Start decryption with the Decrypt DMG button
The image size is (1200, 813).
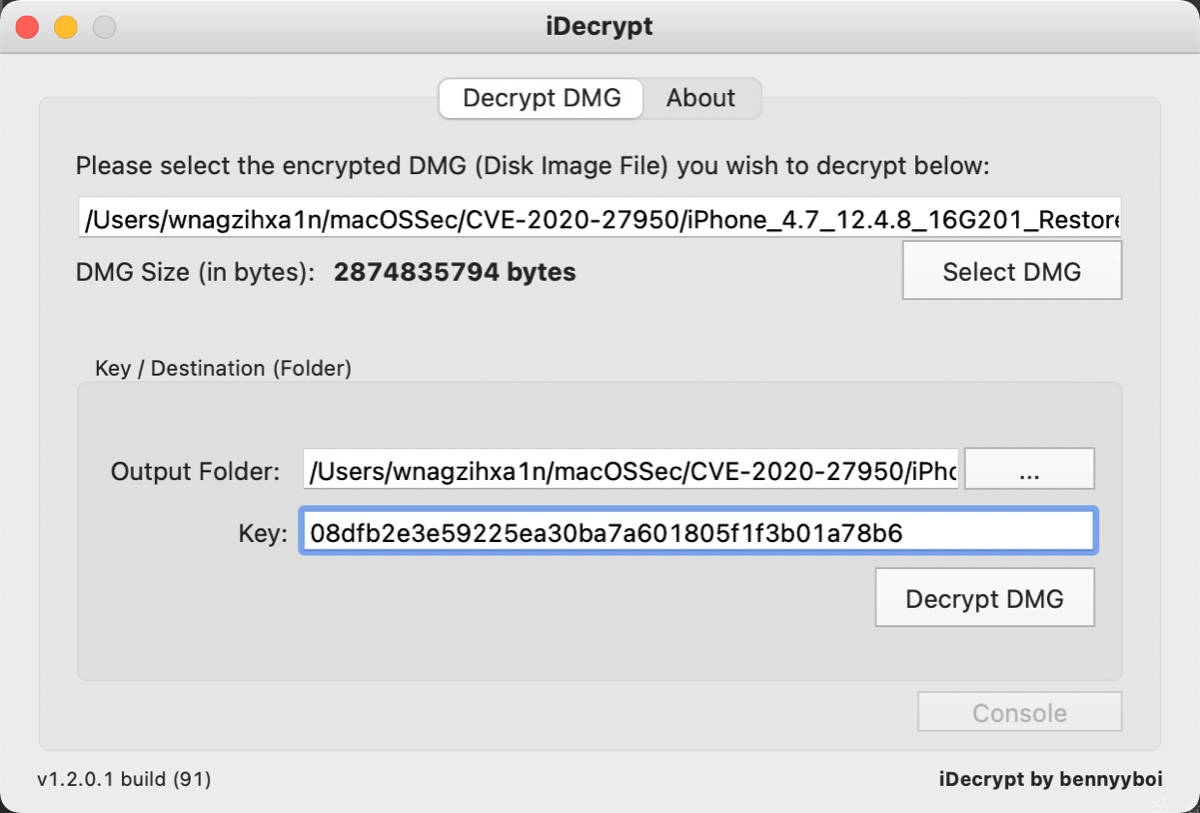tap(984, 598)
